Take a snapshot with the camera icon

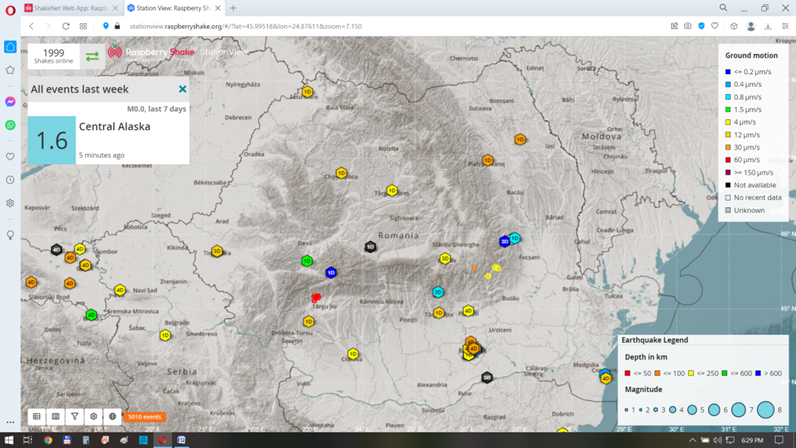click(687, 26)
